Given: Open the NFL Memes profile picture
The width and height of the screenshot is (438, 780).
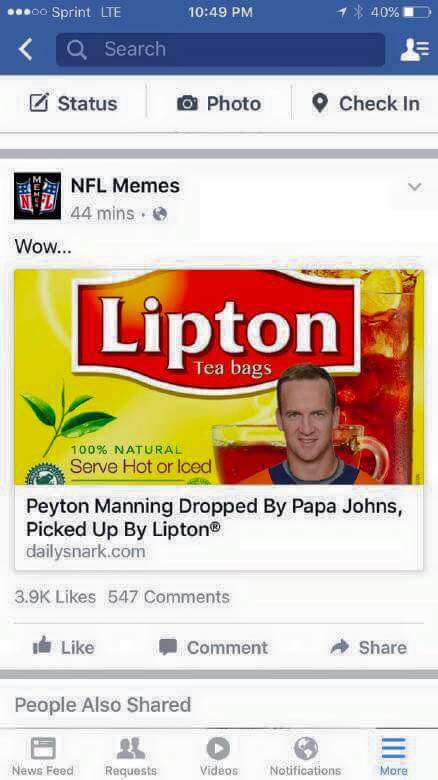Looking at the screenshot, I should tap(37, 196).
